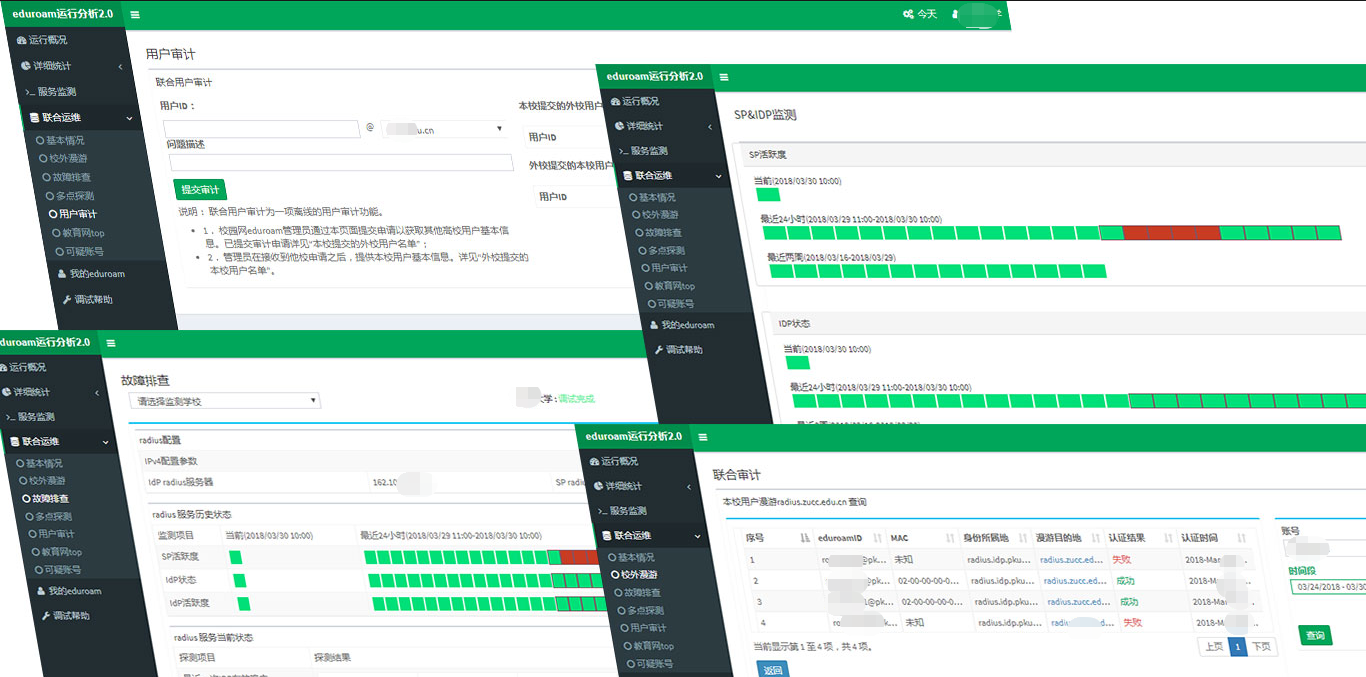The width and height of the screenshot is (1366, 677).
Task: Expand 详细统计 in 故障排查 window sidebar
Action: [x=52, y=392]
